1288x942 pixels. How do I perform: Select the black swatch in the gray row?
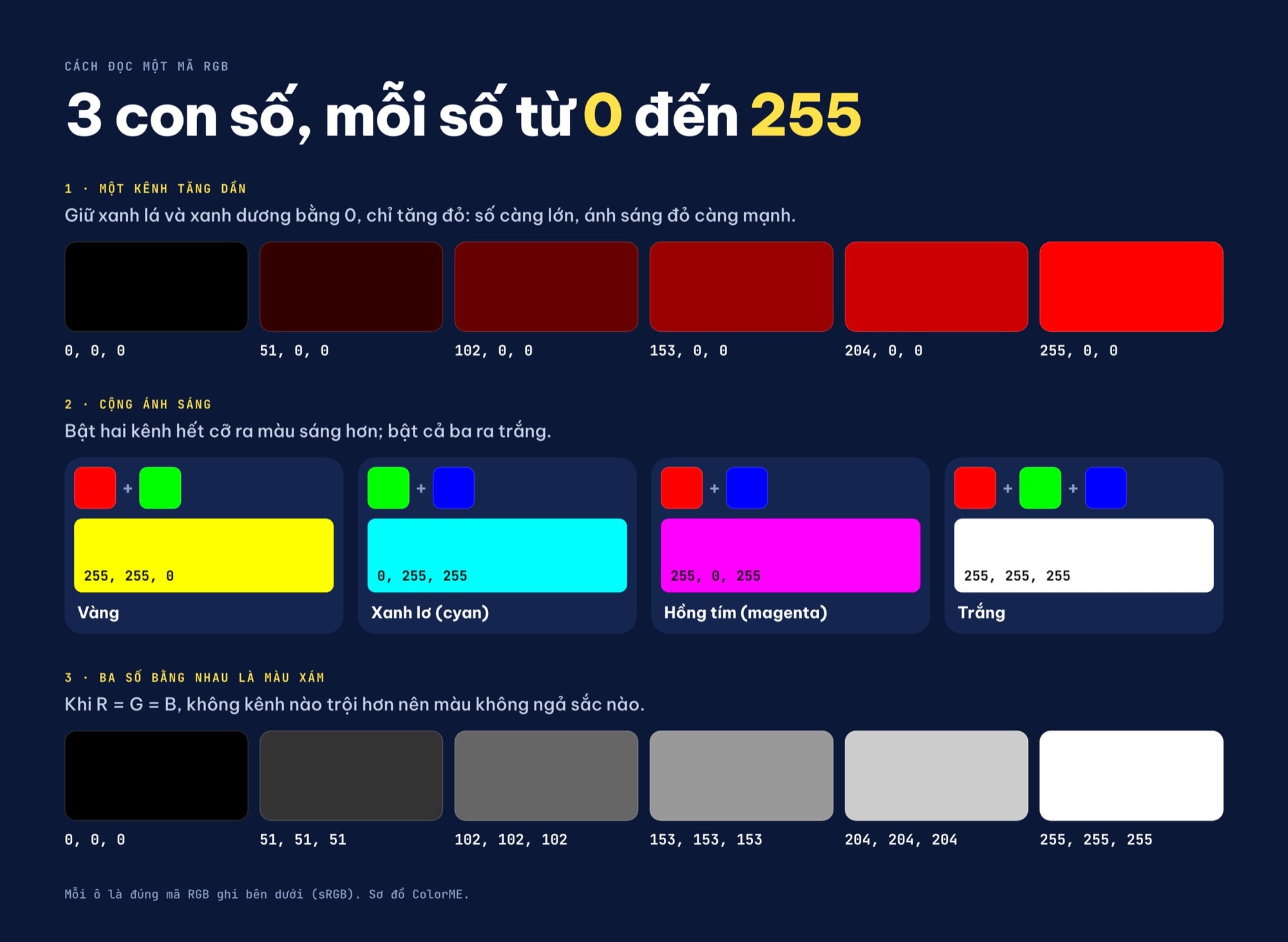coord(156,776)
